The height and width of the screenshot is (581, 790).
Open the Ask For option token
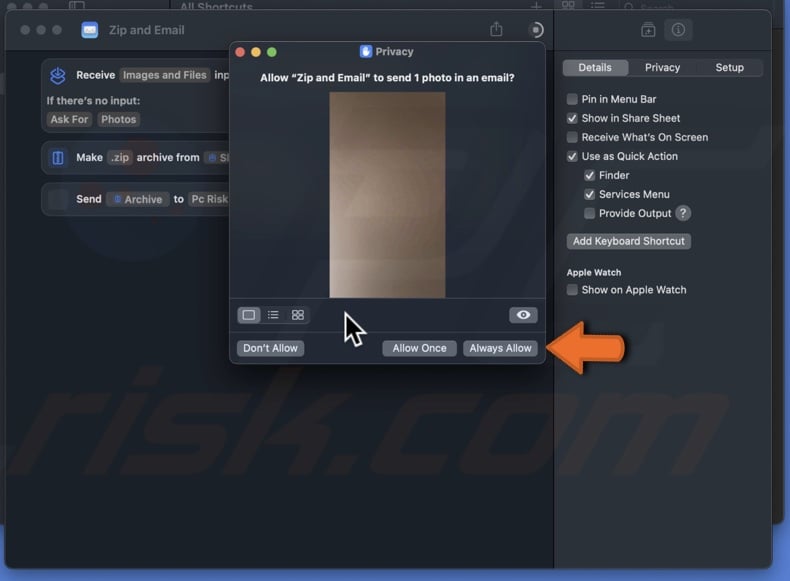[69, 119]
